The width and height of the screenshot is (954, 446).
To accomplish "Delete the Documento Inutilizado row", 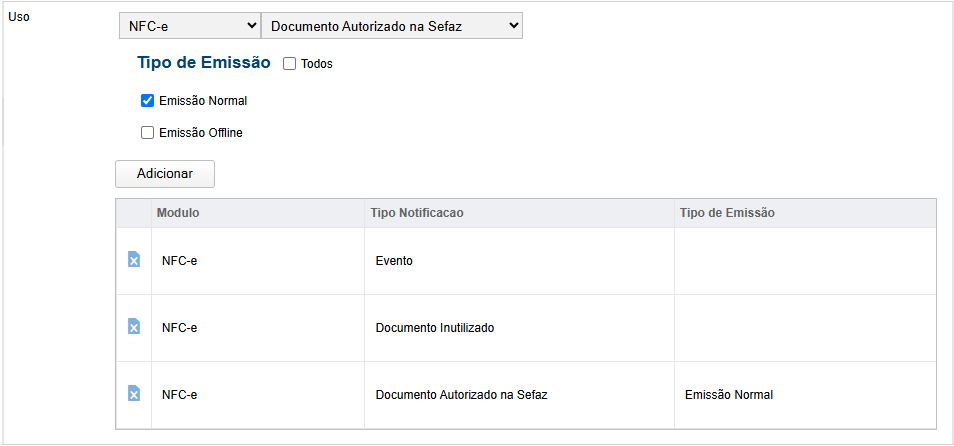I will point(134,327).
